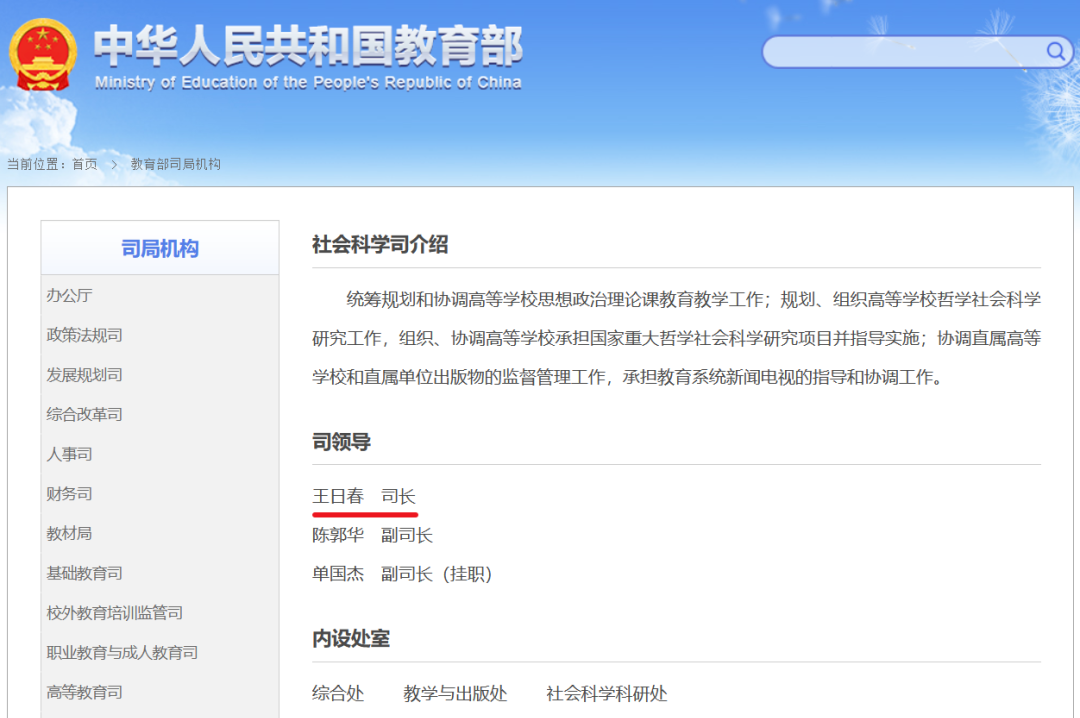Go to 教材局 department page

coord(69,533)
